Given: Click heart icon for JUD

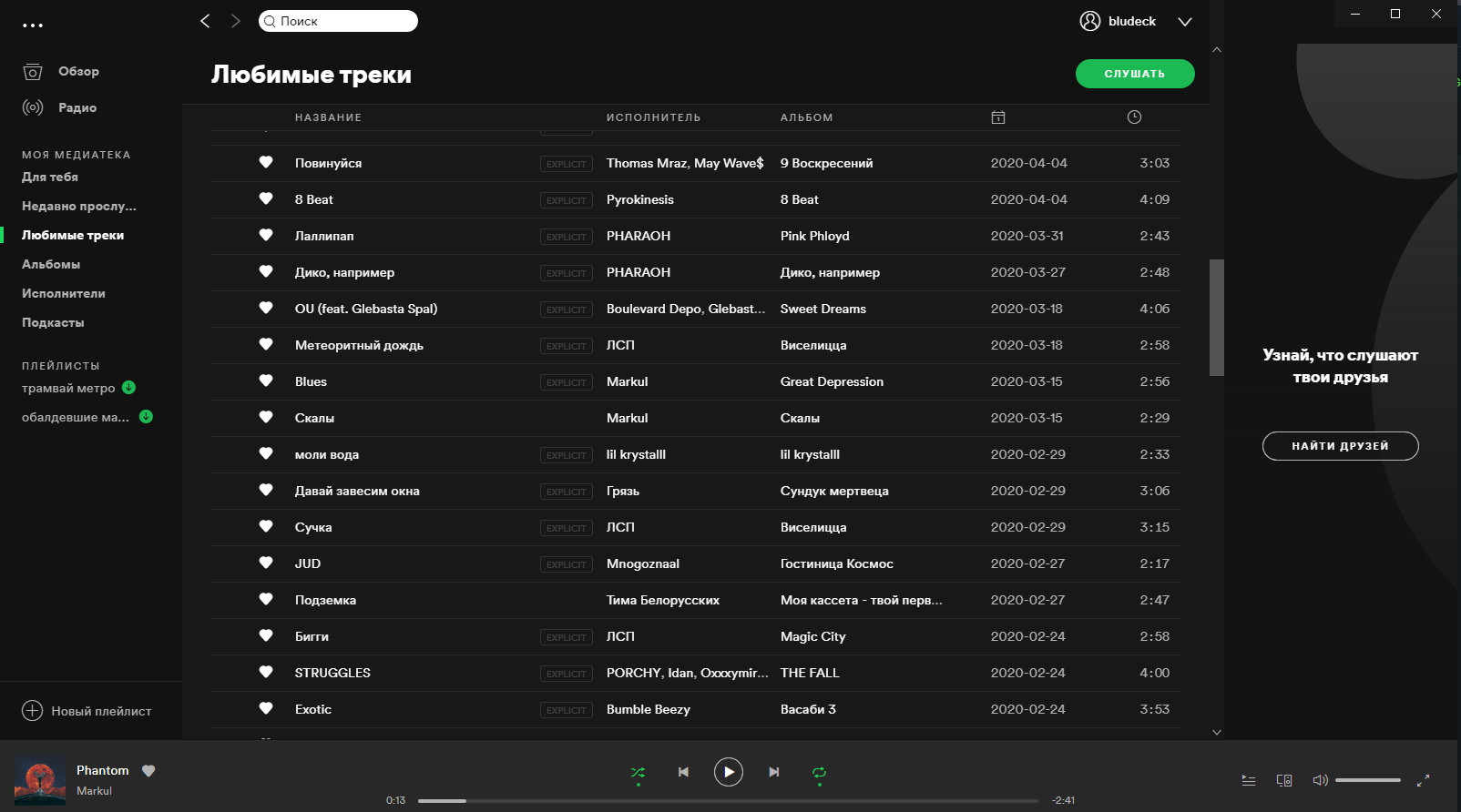Looking at the screenshot, I should coord(266,563).
